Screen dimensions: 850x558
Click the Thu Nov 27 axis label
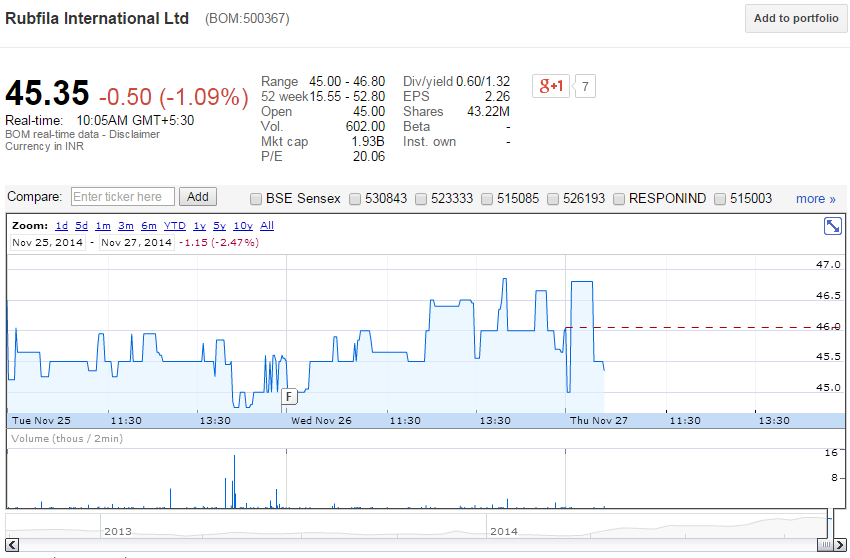[x=598, y=421]
